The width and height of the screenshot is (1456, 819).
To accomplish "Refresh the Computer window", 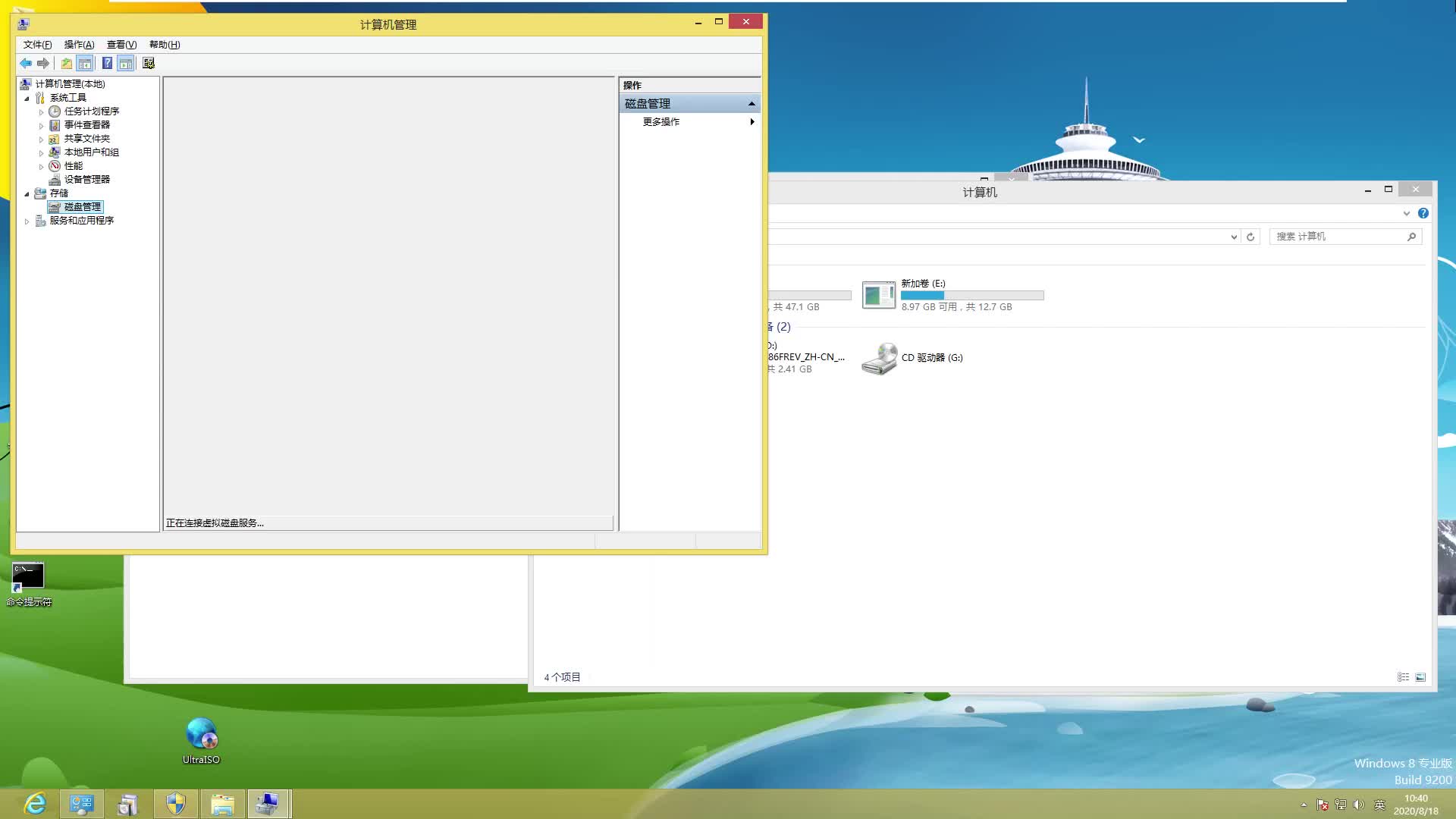I will 1250,237.
